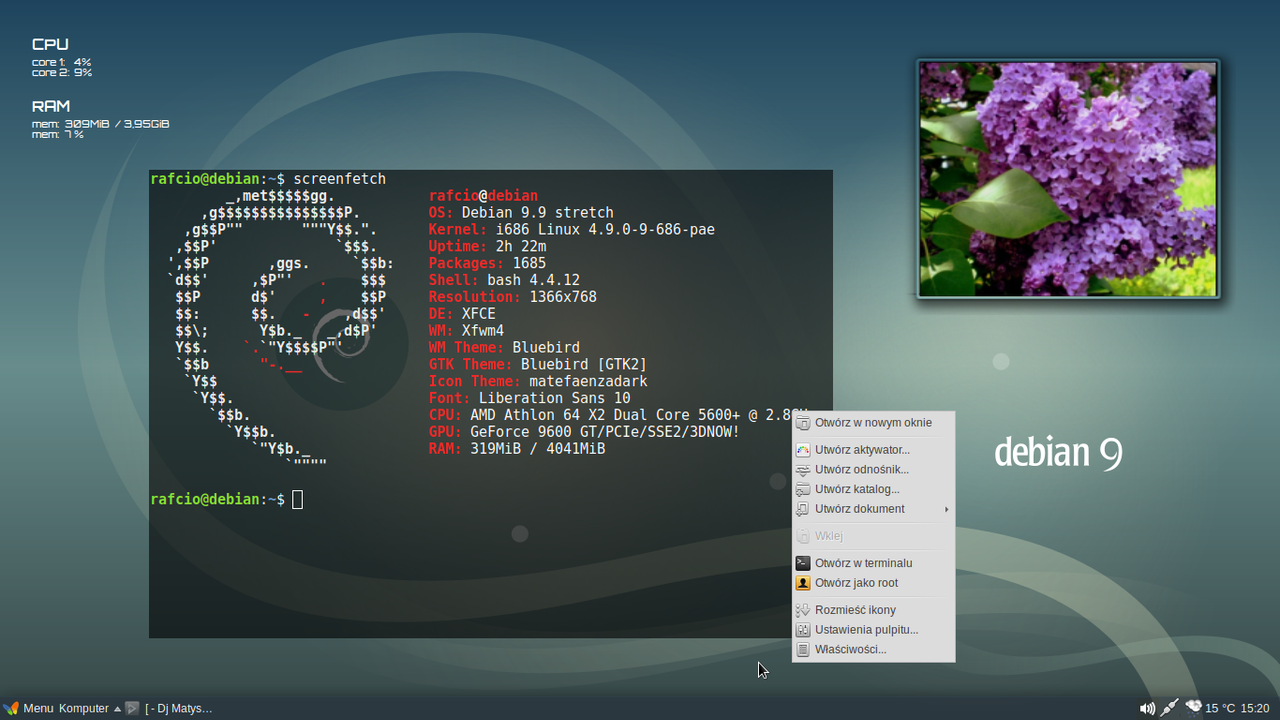Viewport: 1280px width, 720px height.
Task: Click the terminal icon beside "Otwórz w terminalu"
Action: (803, 563)
